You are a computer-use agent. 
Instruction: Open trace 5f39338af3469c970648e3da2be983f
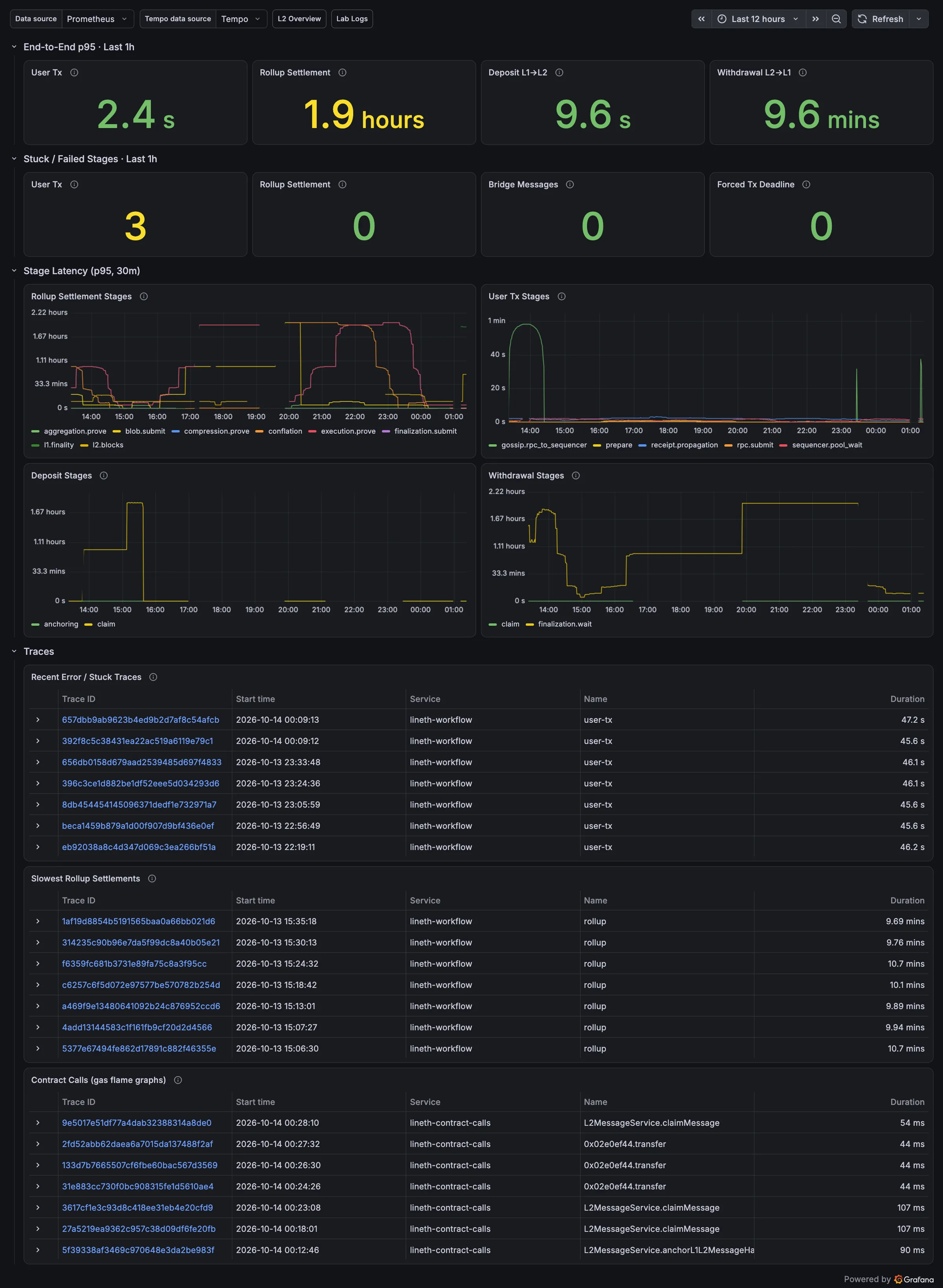138,1250
